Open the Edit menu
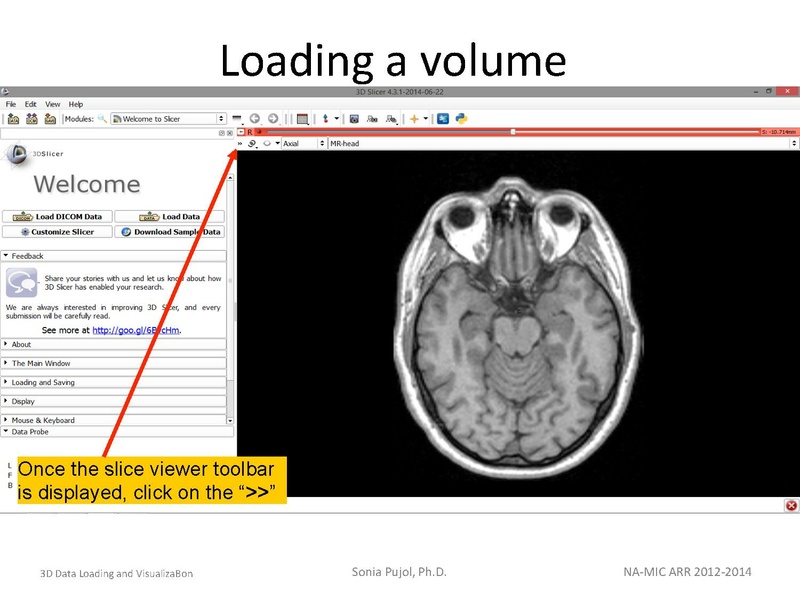 click(x=31, y=104)
